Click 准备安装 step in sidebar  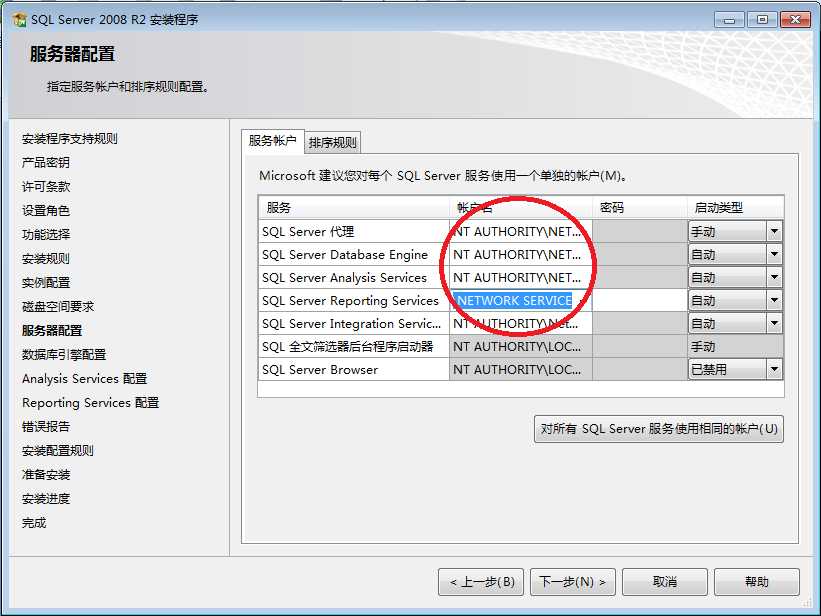tap(46, 475)
